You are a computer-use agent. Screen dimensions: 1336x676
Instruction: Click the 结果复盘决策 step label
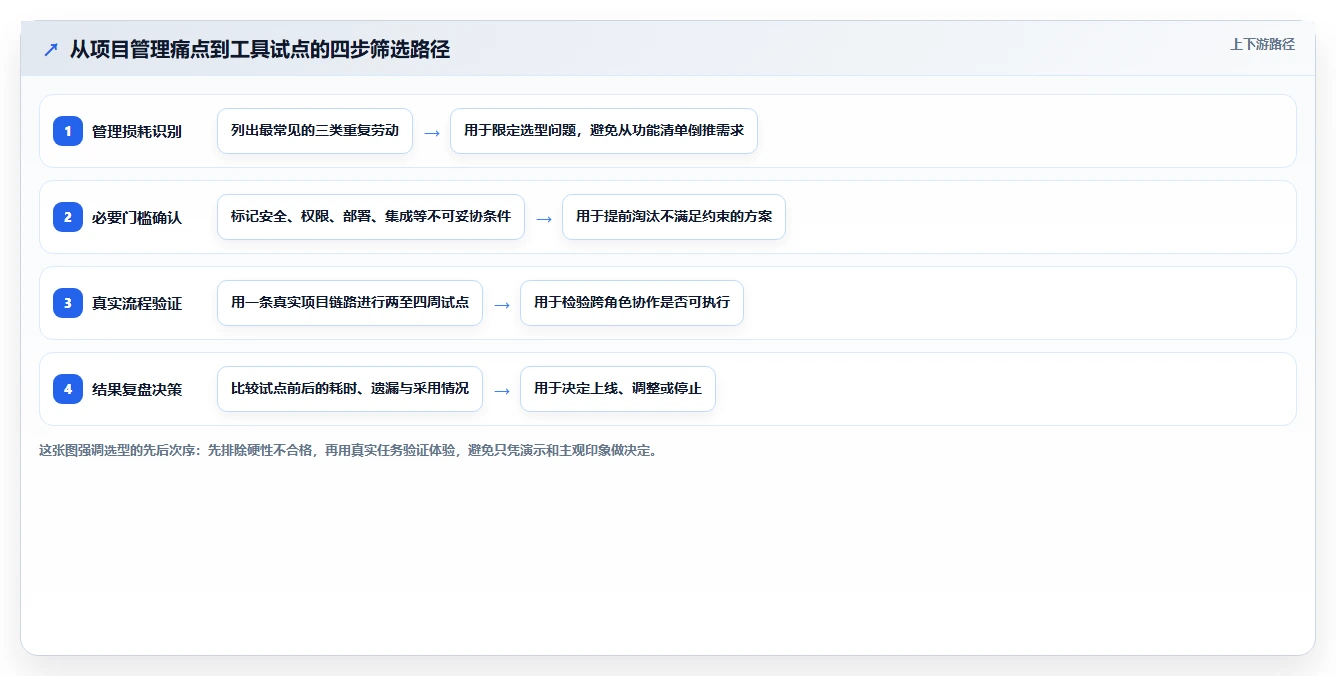pos(137,389)
